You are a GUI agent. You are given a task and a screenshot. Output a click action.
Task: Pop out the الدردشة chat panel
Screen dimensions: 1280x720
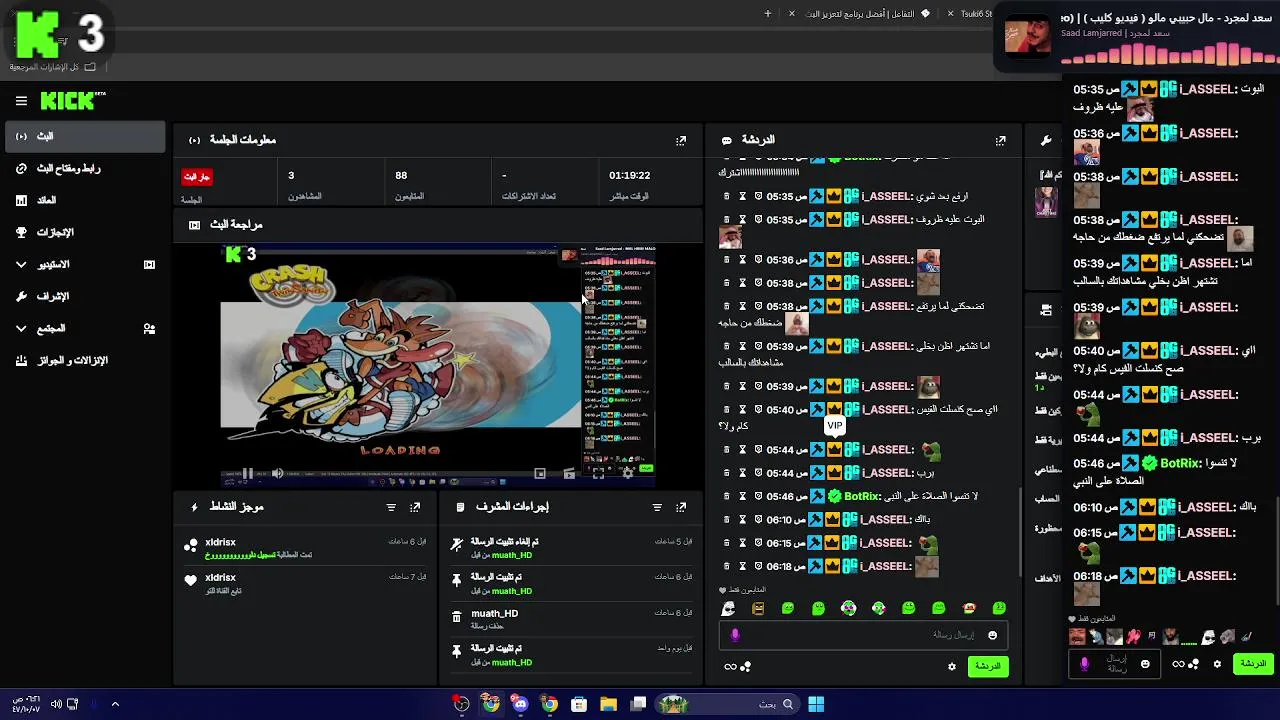[x=1000, y=141]
